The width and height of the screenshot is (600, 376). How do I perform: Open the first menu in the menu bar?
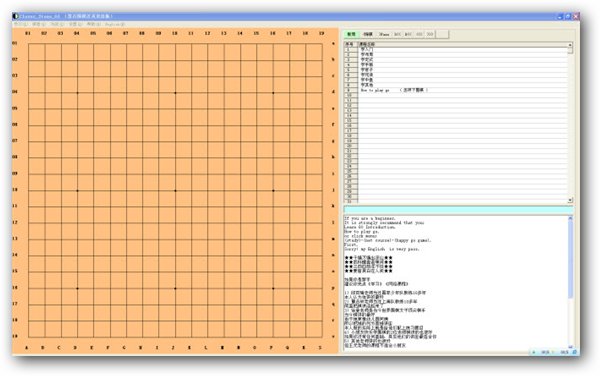click(x=20, y=24)
